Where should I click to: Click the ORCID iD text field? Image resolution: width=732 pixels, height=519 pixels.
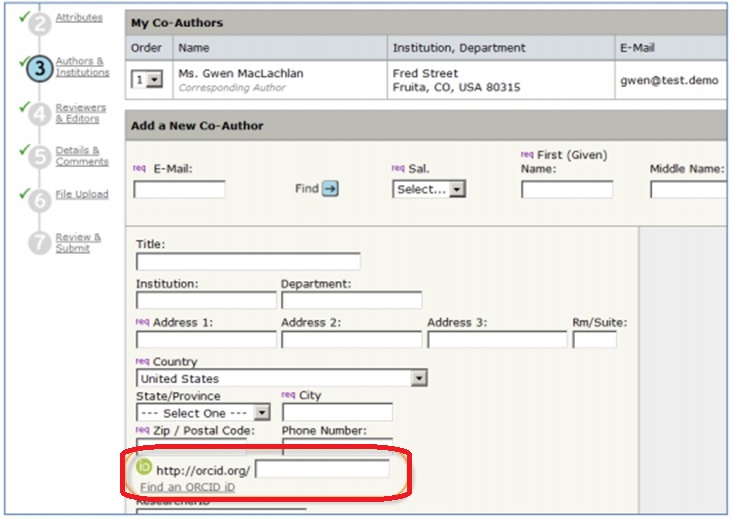point(322,469)
